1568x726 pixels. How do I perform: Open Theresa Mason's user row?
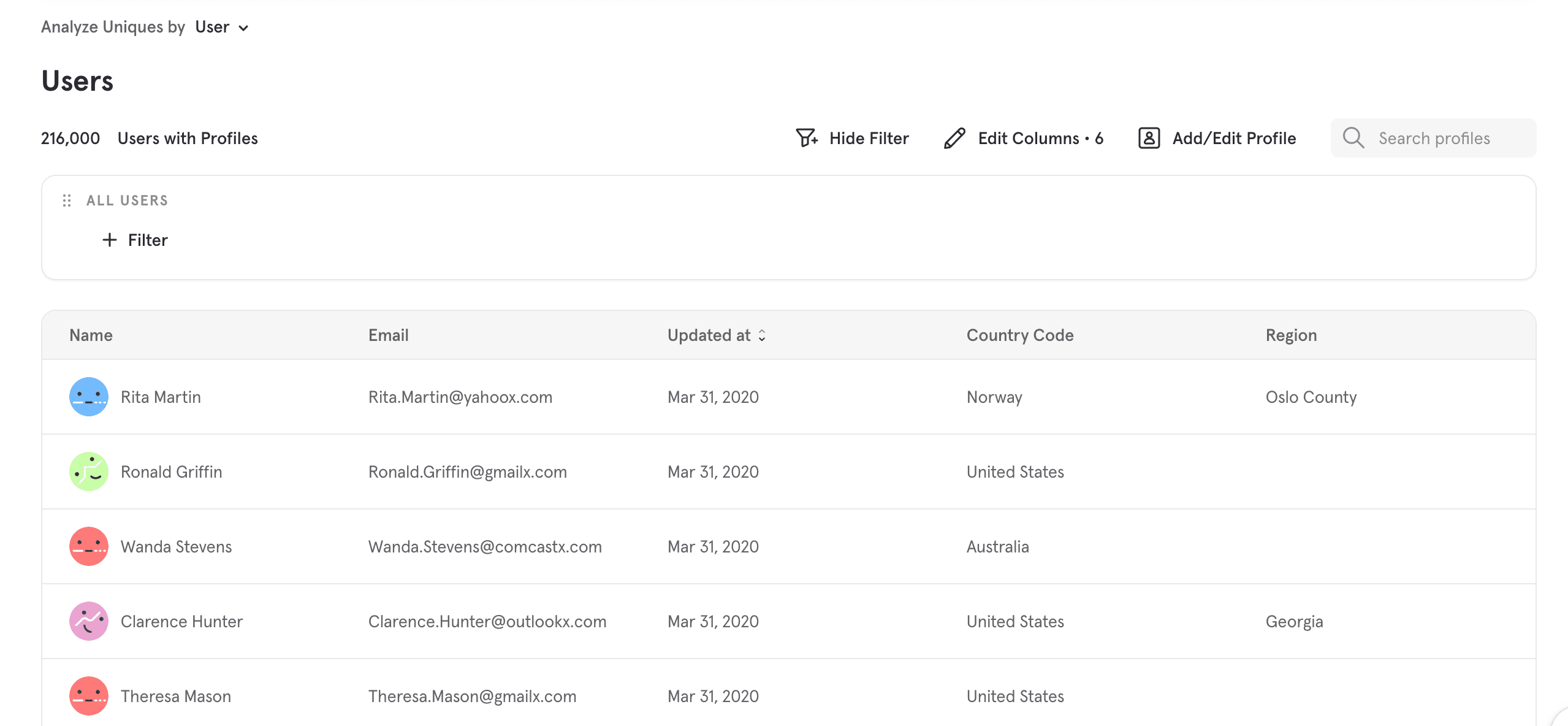click(x=175, y=696)
